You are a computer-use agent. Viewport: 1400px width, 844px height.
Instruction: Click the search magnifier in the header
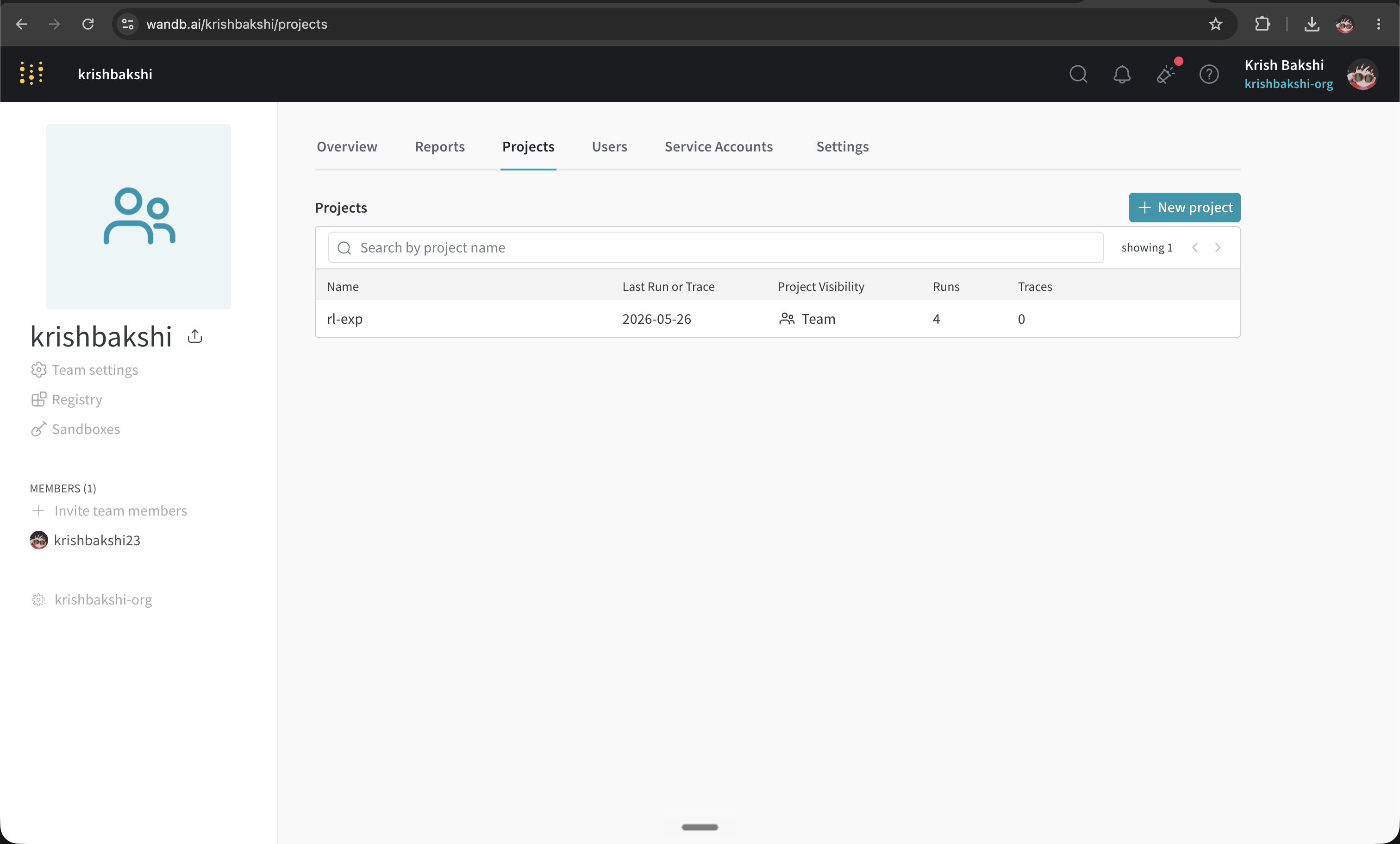[1078, 74]
